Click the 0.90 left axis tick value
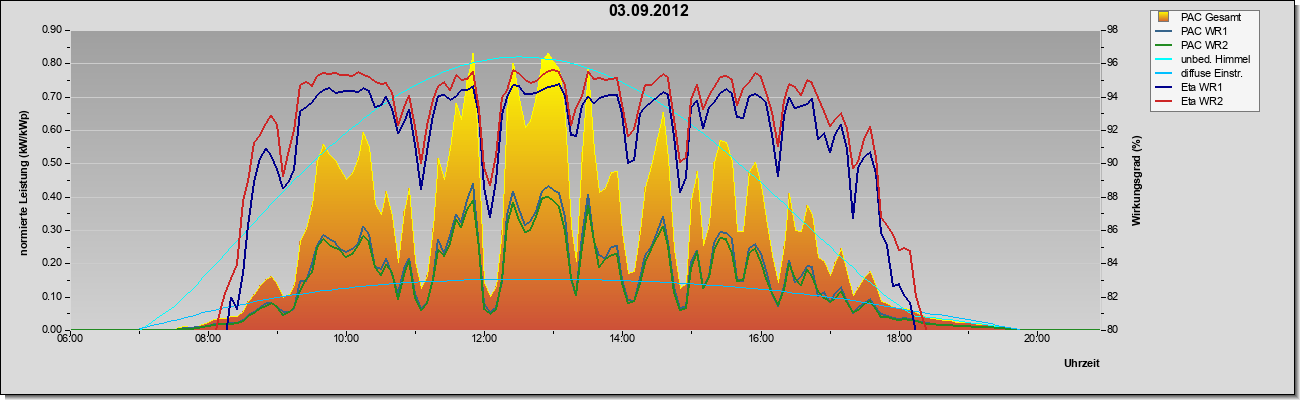 point(52,30)
